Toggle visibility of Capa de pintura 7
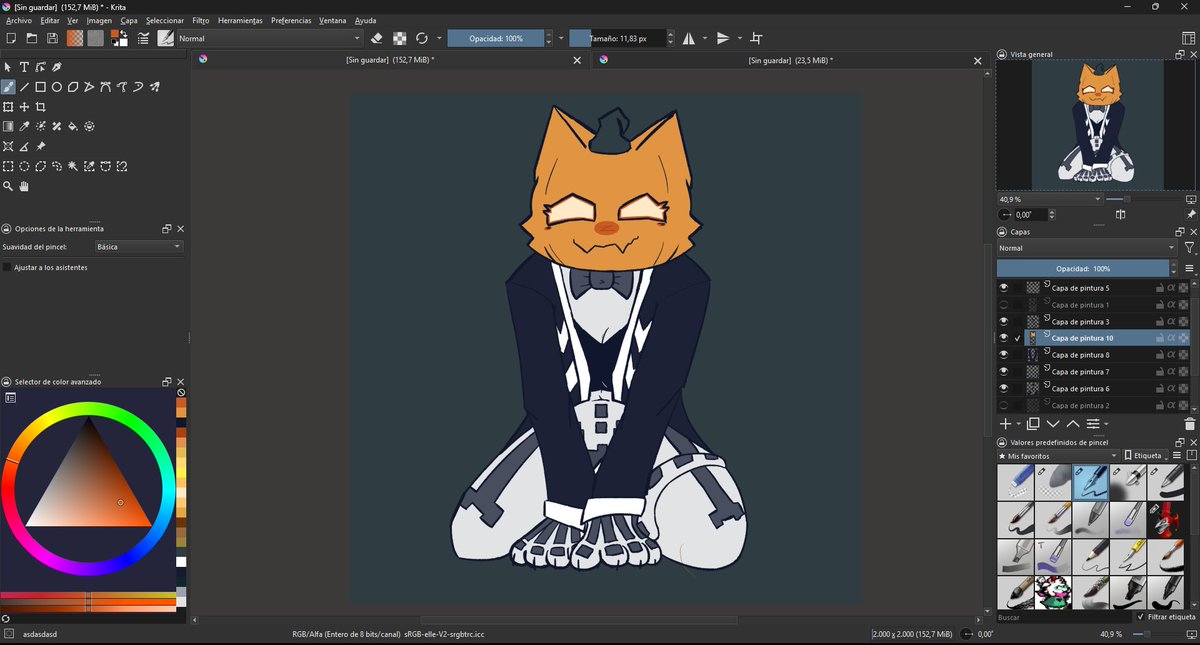This screenshot has height=645, width=1200. tap(1004, 372)
